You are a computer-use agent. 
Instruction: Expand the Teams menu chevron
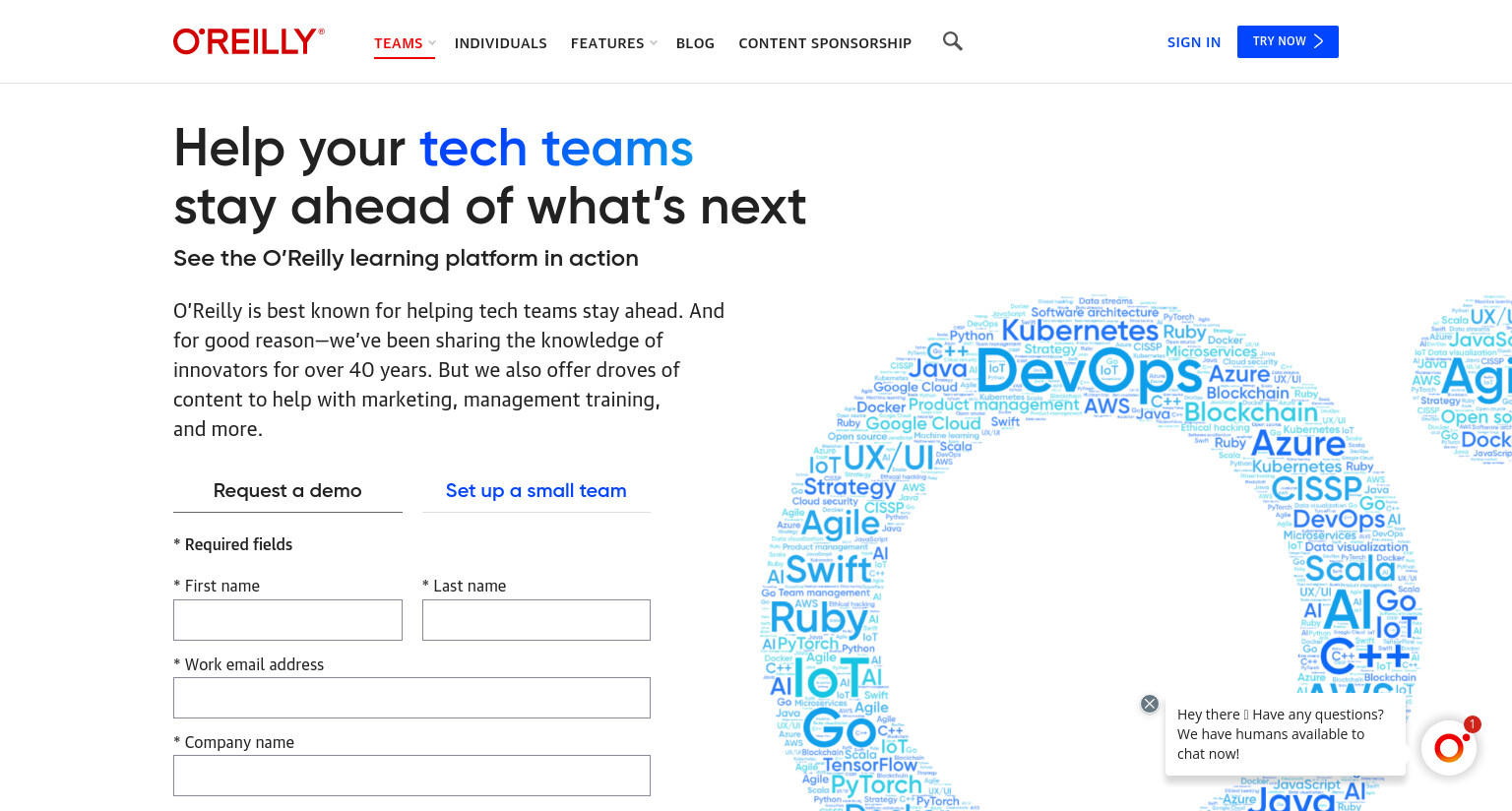click(432, 43)
